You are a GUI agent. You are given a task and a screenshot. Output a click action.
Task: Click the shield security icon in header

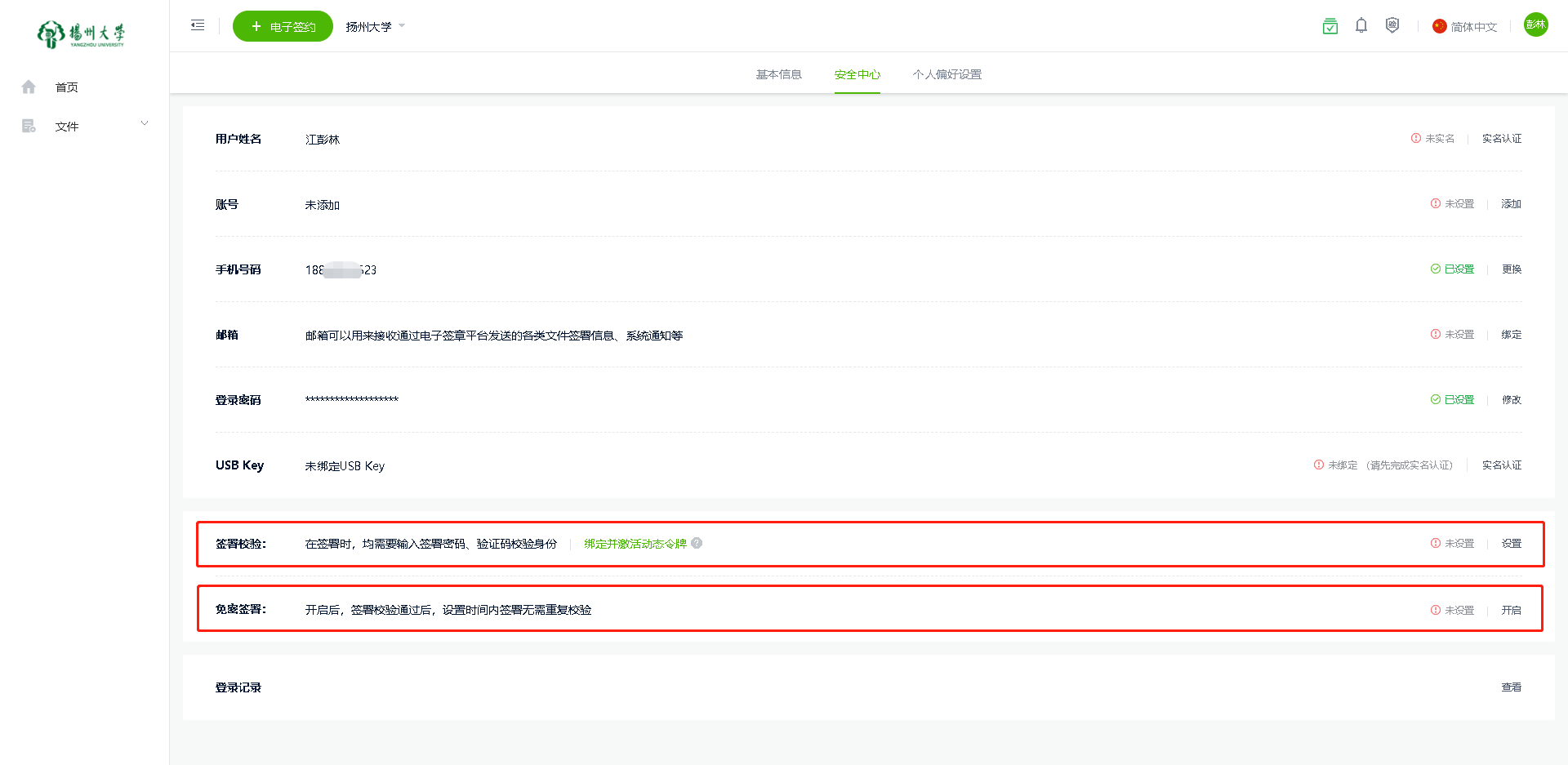(x=1392, y=26)
